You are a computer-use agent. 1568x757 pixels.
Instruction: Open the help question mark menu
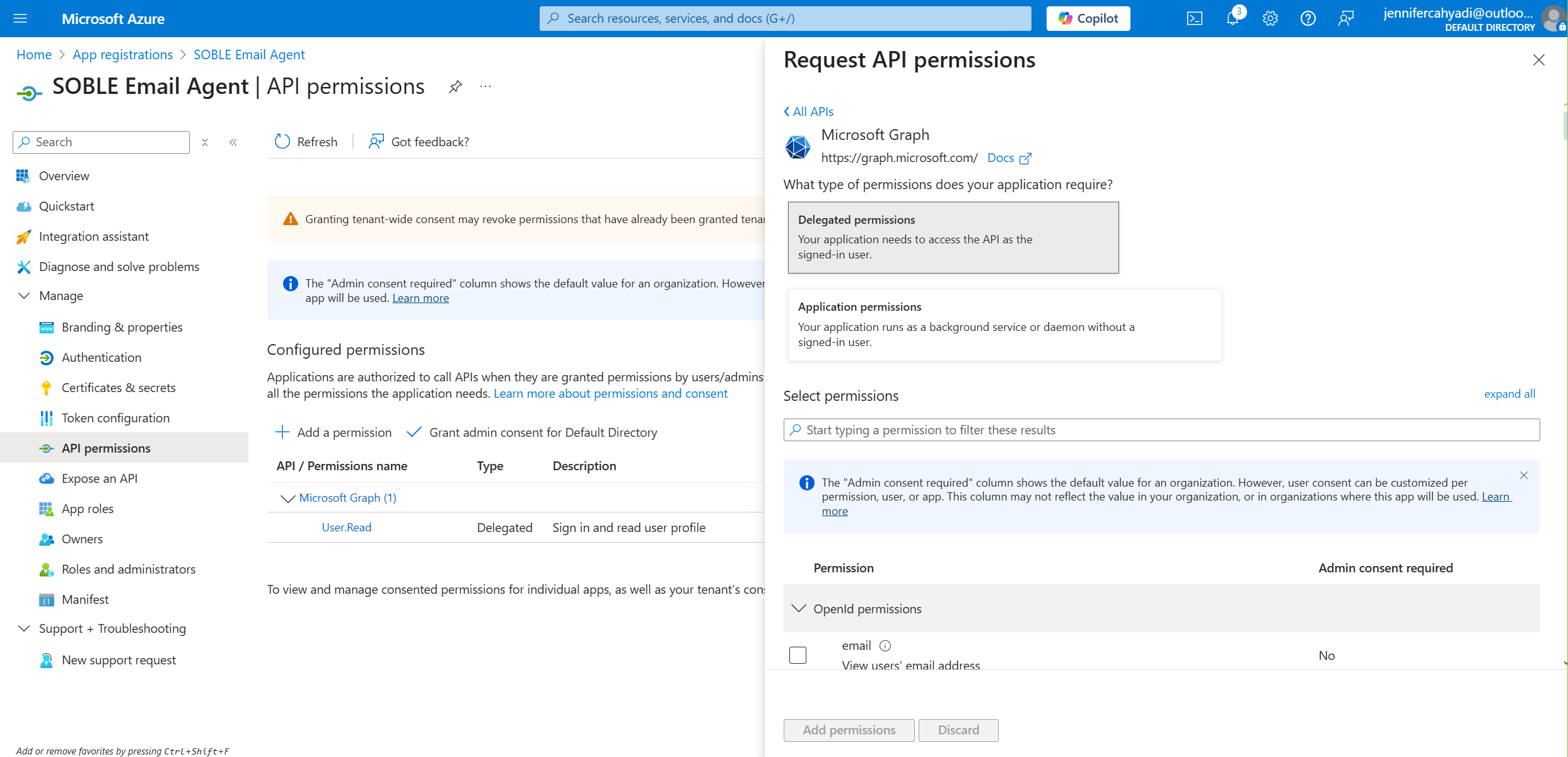(1308, 18)
